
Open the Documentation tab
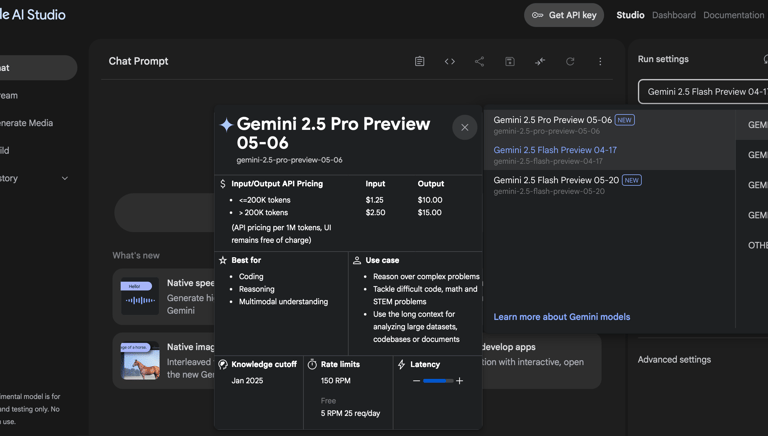pos(733,15)
